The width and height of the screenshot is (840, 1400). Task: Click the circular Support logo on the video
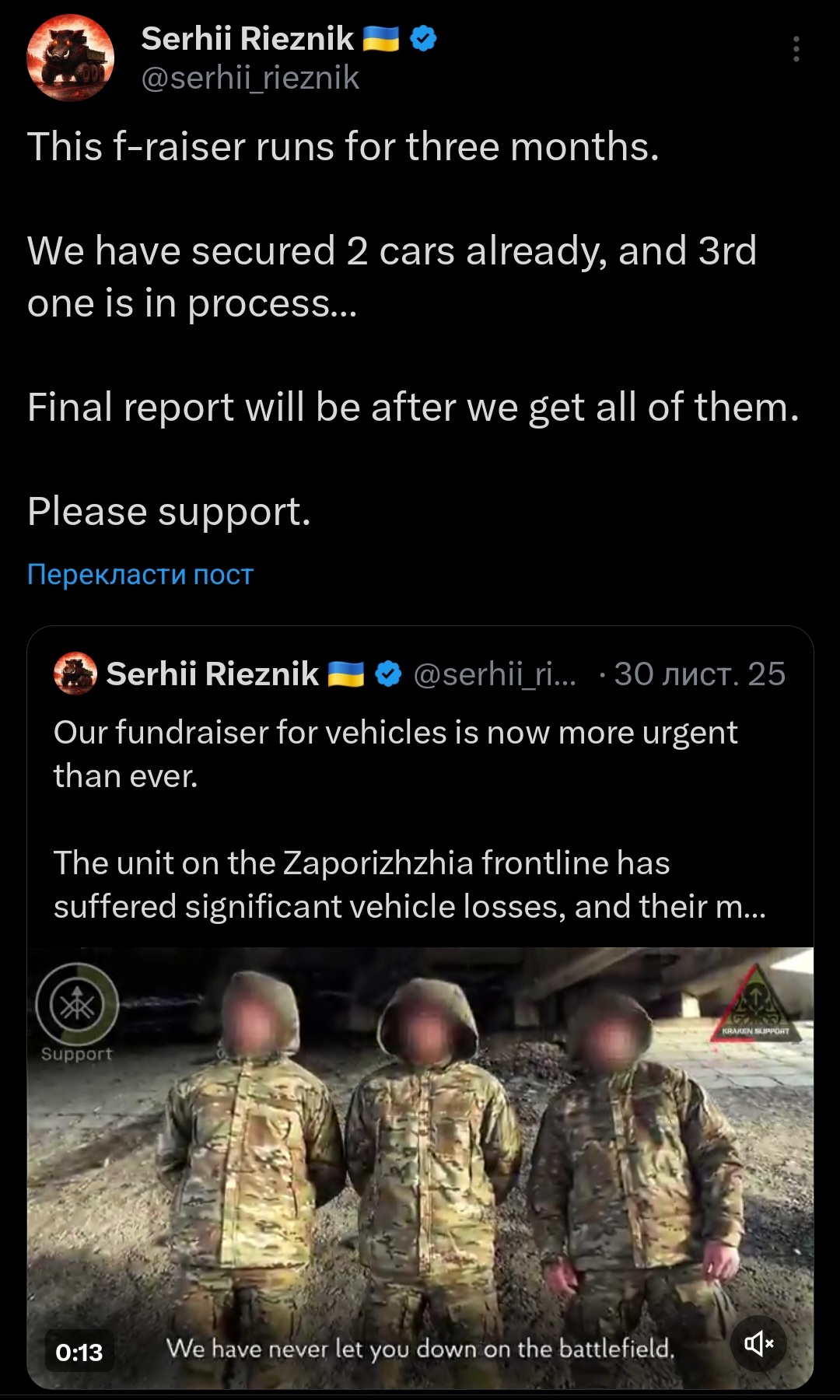77,1006
